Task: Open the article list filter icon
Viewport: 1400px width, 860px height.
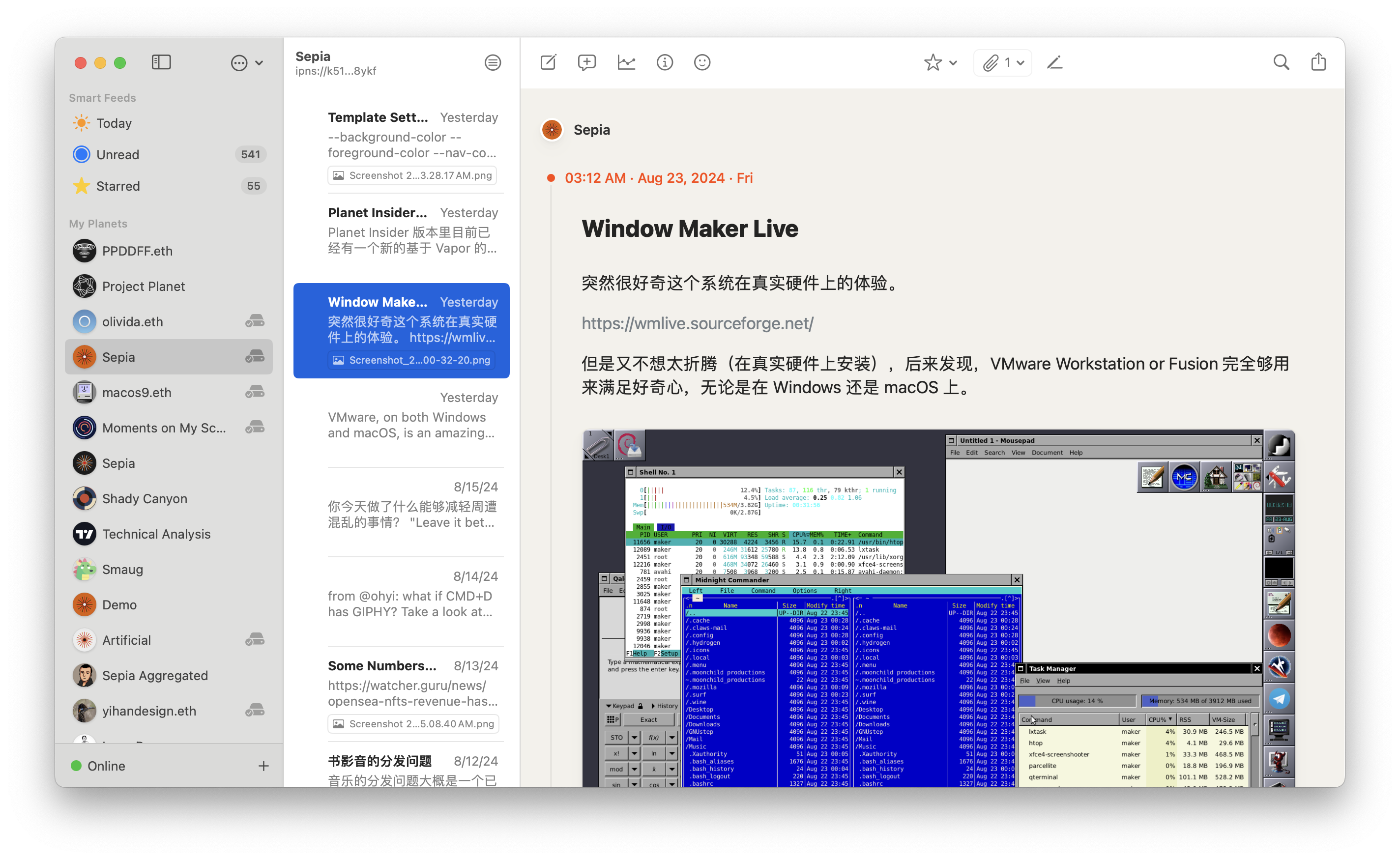Action: coord(493,62)
